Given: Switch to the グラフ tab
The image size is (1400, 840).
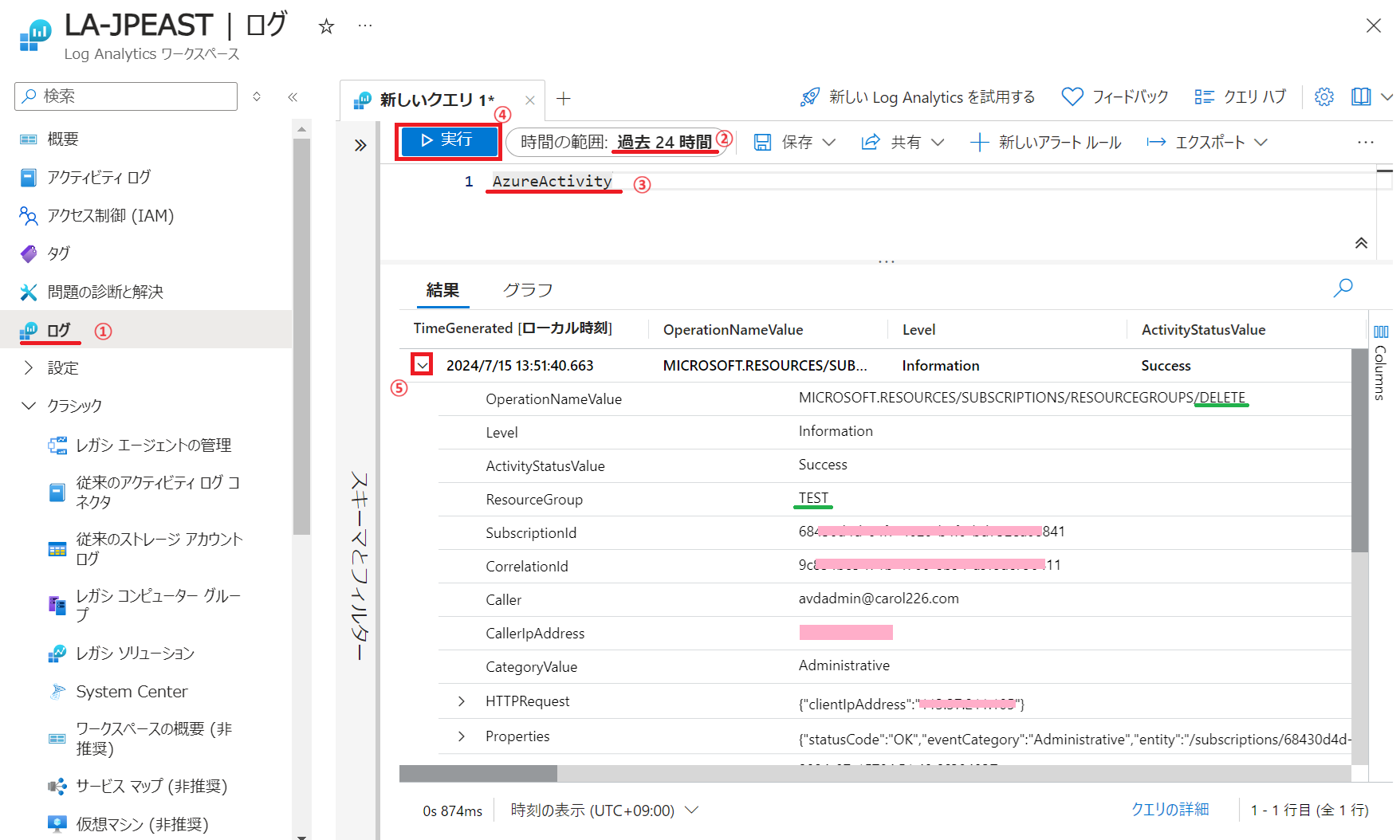Looking at the screenshot, I should (528, 290).
